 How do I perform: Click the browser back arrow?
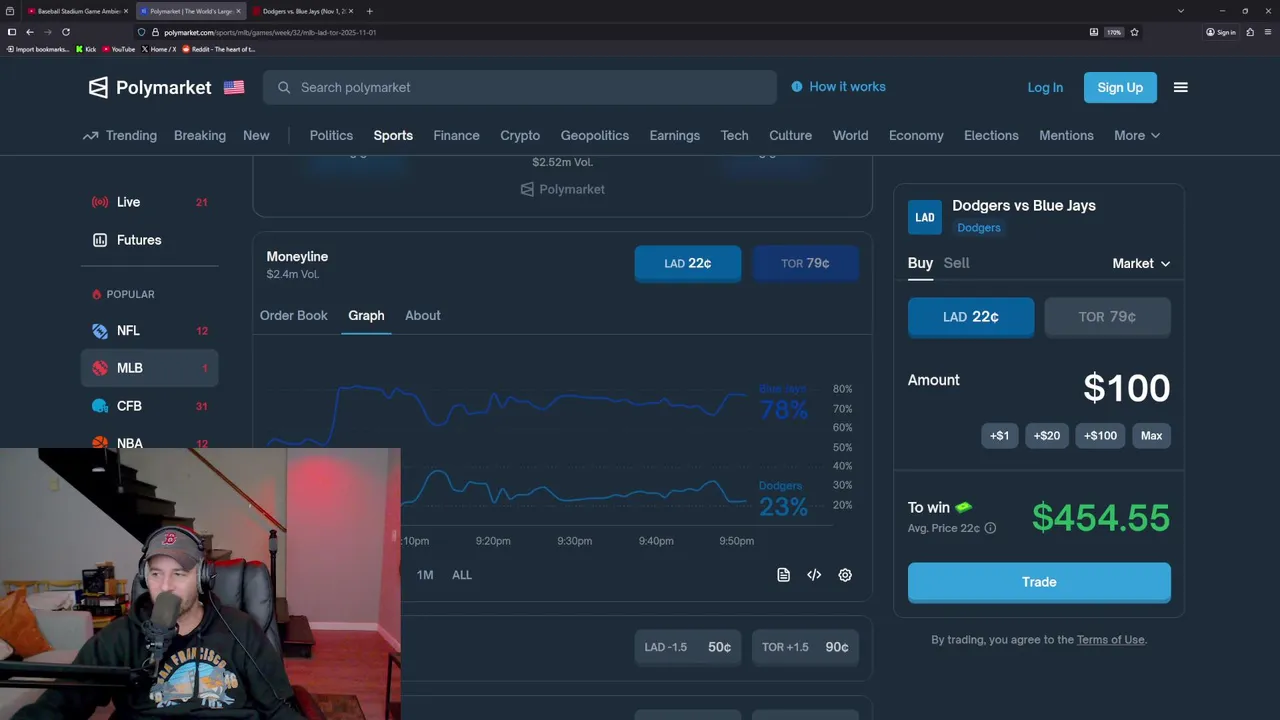(x=29, y=32)
